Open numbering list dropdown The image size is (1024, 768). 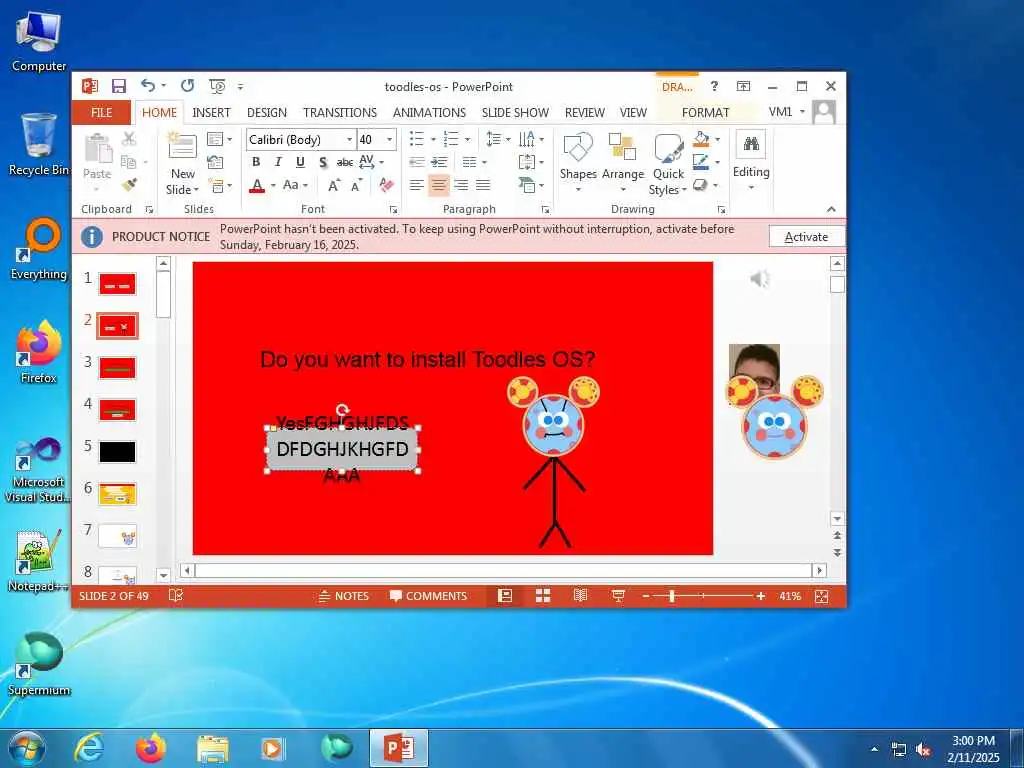point(467,140)
